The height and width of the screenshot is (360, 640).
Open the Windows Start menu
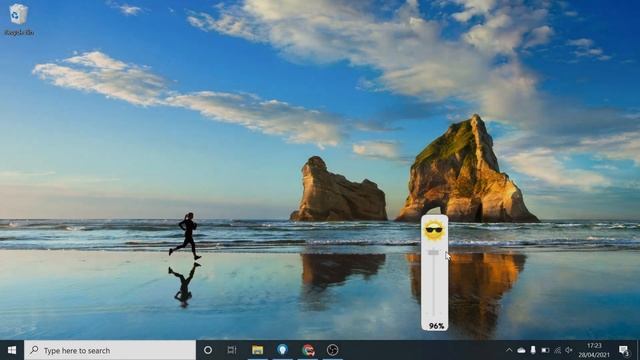tap(12, 350)
